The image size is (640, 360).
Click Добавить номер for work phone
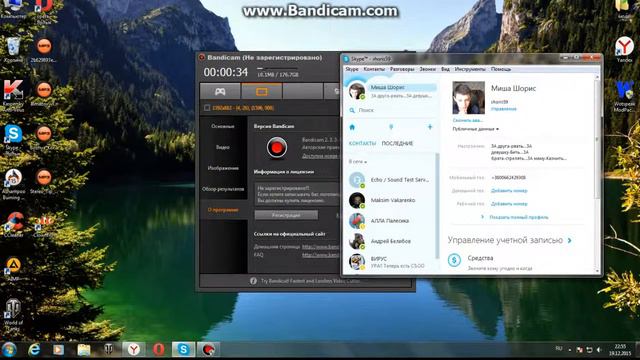(509, 204)
